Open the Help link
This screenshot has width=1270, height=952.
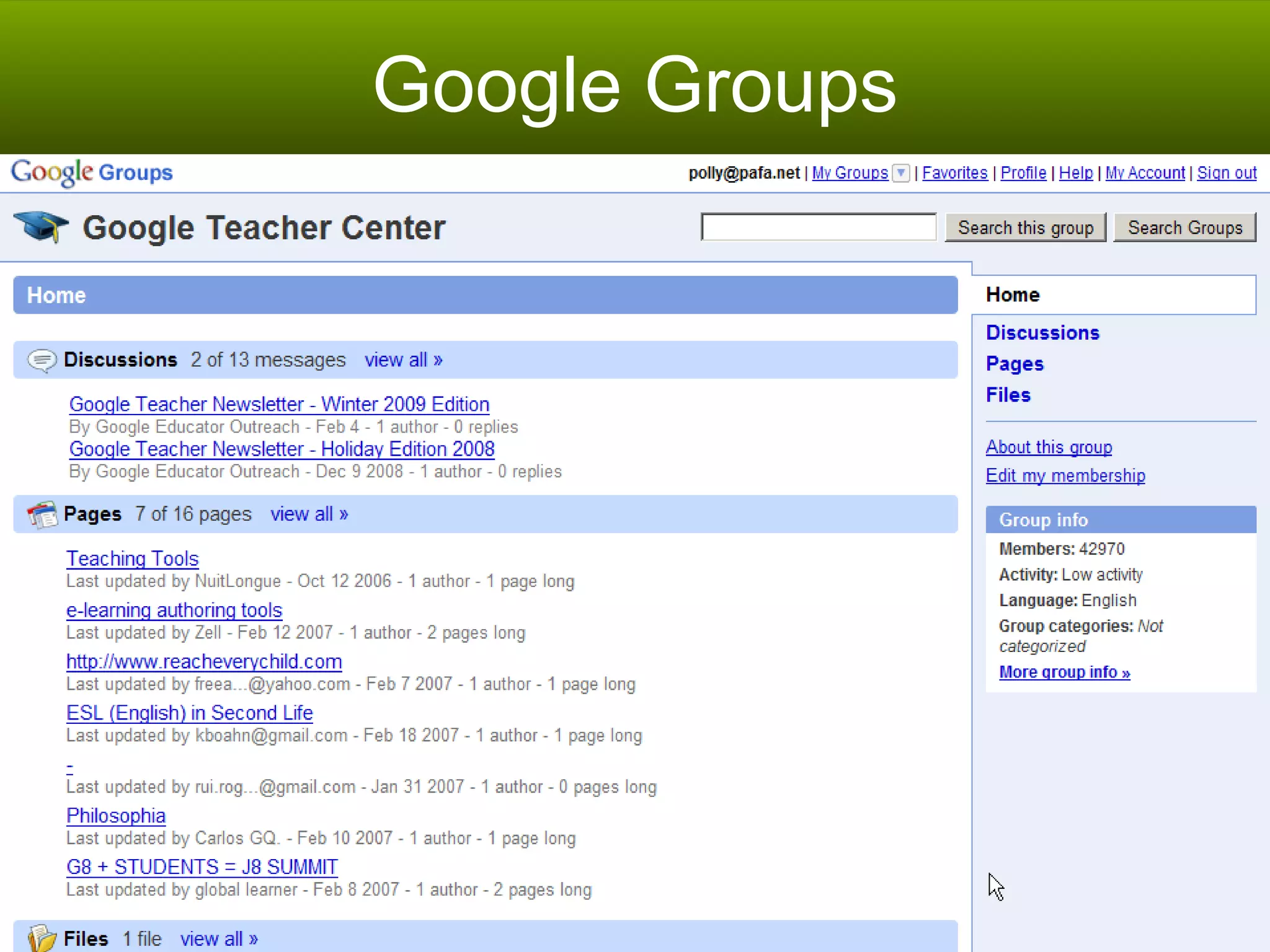click(1076, 173)
